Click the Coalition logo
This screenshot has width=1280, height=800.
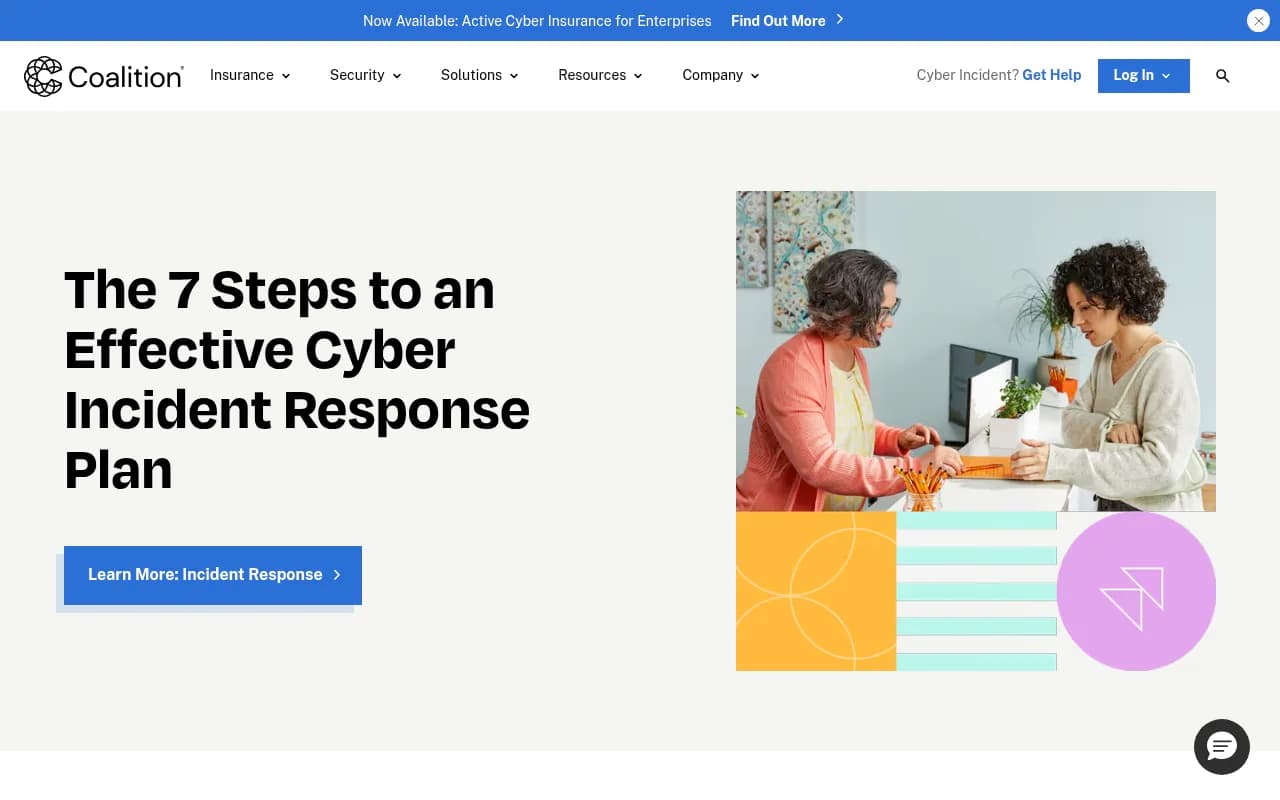point(104,76)
